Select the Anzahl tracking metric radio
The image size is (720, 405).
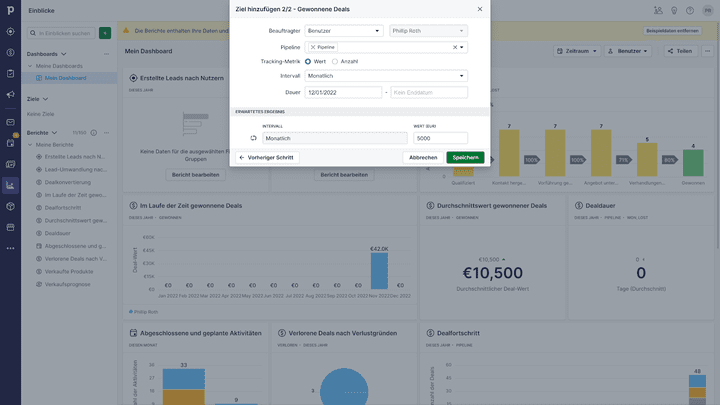[335, 61]
